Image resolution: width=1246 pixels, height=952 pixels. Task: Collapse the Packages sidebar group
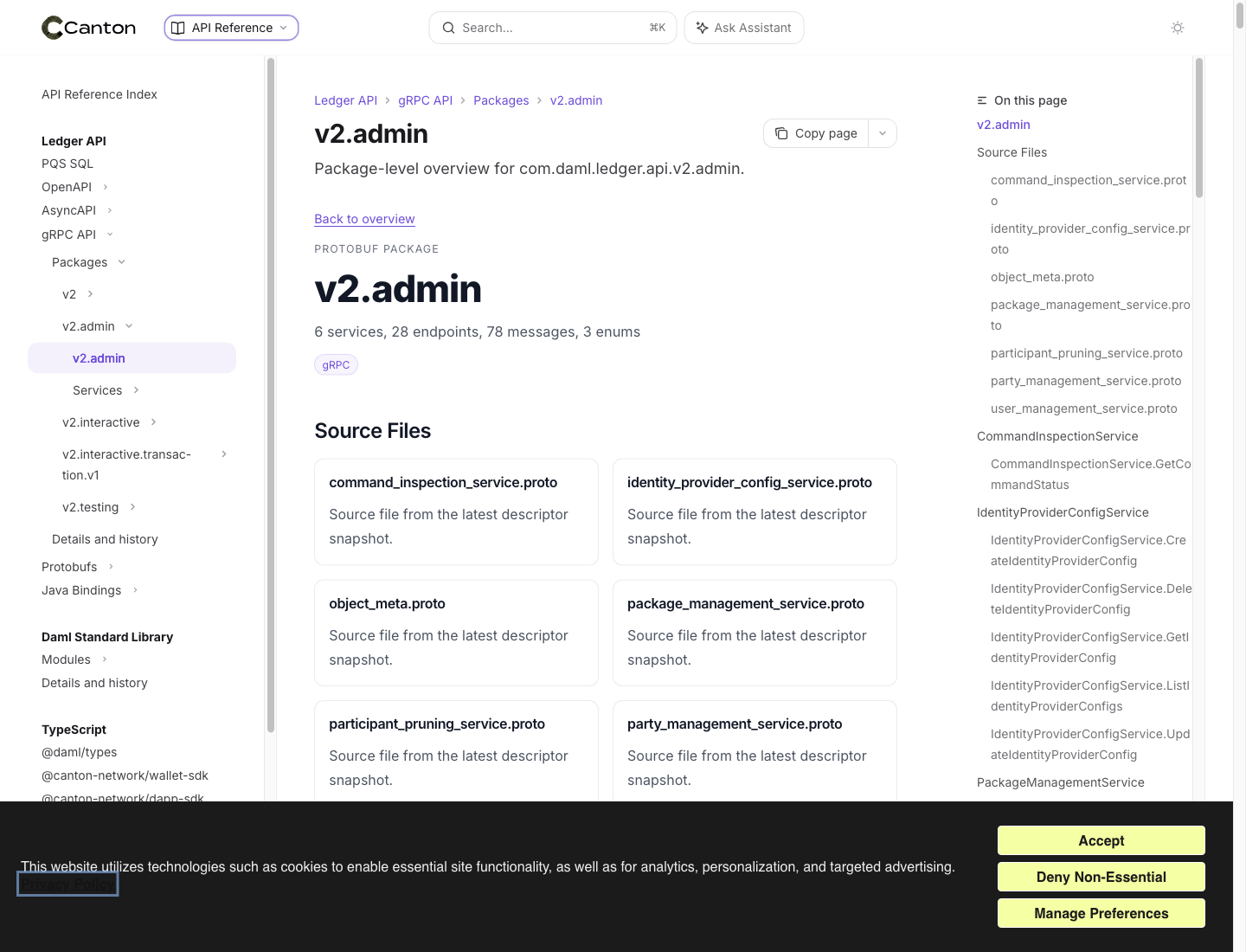click(x=121, y=262)
